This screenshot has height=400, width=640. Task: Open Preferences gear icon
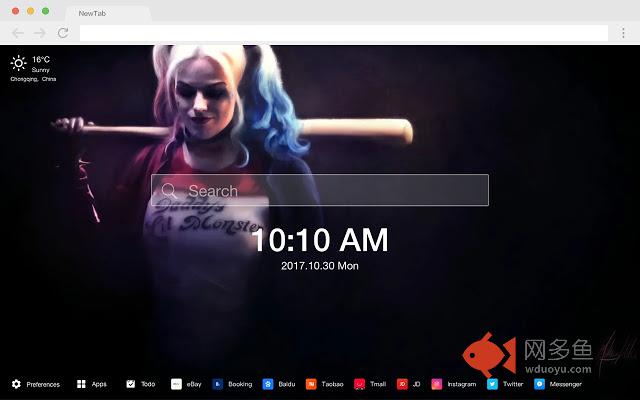(16, 384)
